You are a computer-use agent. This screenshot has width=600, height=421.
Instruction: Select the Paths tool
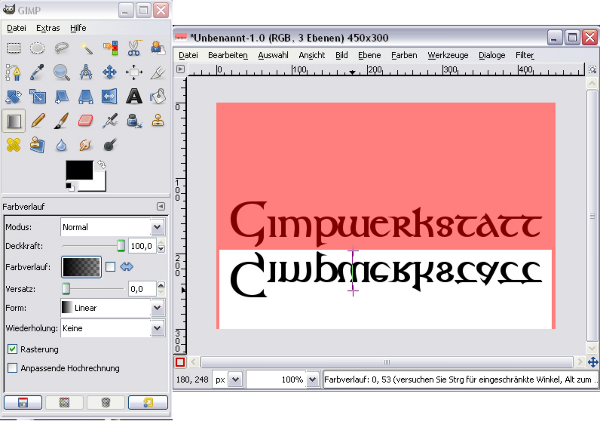14,72
